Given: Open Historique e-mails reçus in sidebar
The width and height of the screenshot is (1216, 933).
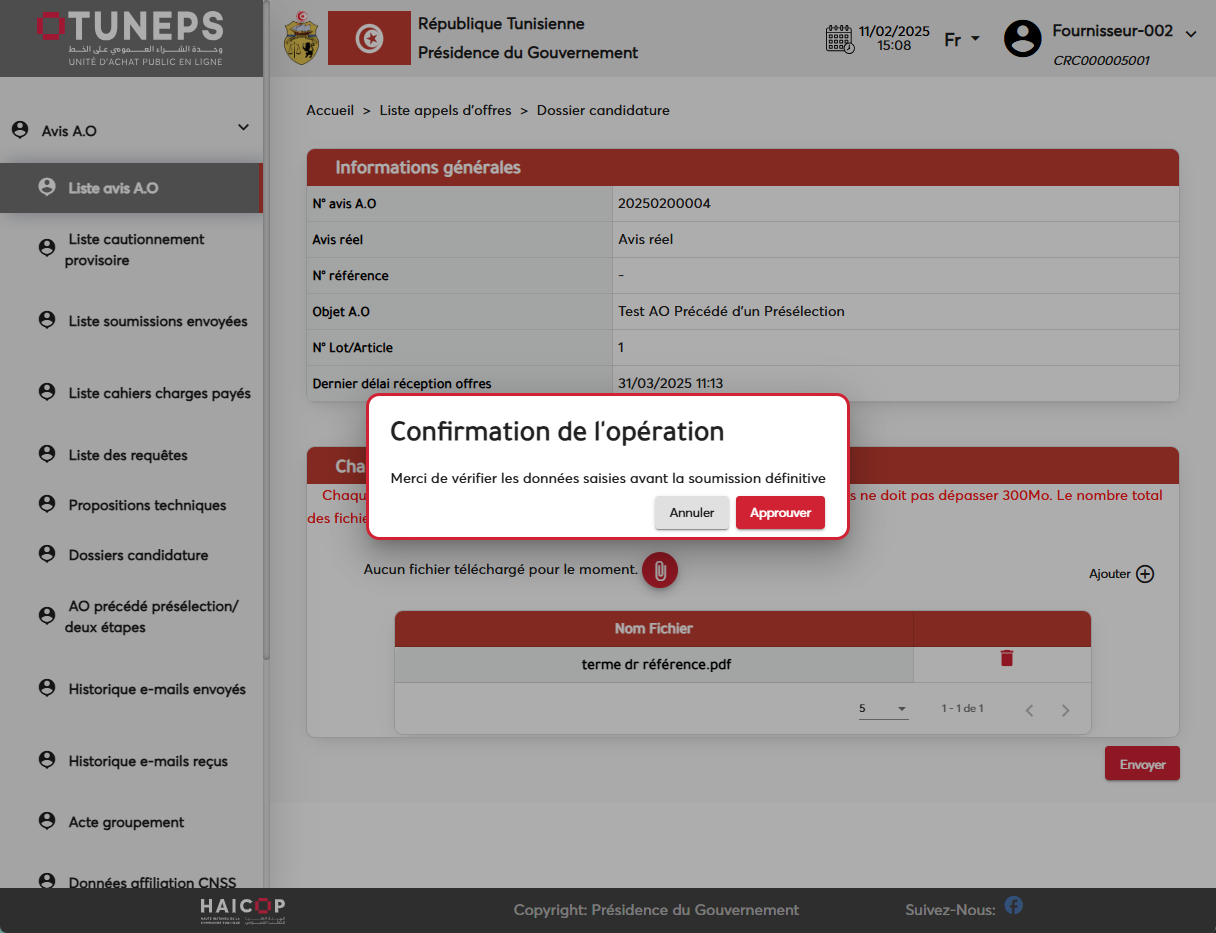Looking at the screenshot, I should pyautogui.click(x=148, y=761).
